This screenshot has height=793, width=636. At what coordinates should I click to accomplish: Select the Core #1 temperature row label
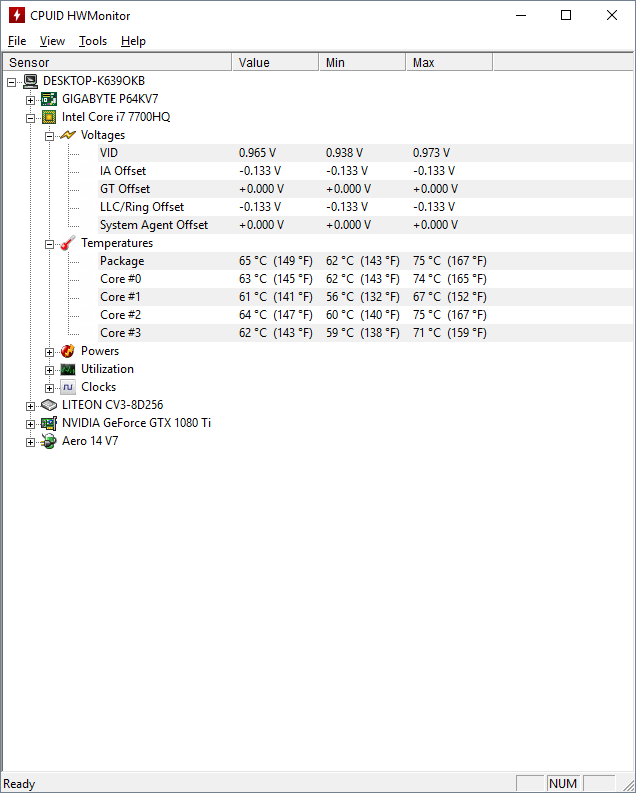pos(120,297)
